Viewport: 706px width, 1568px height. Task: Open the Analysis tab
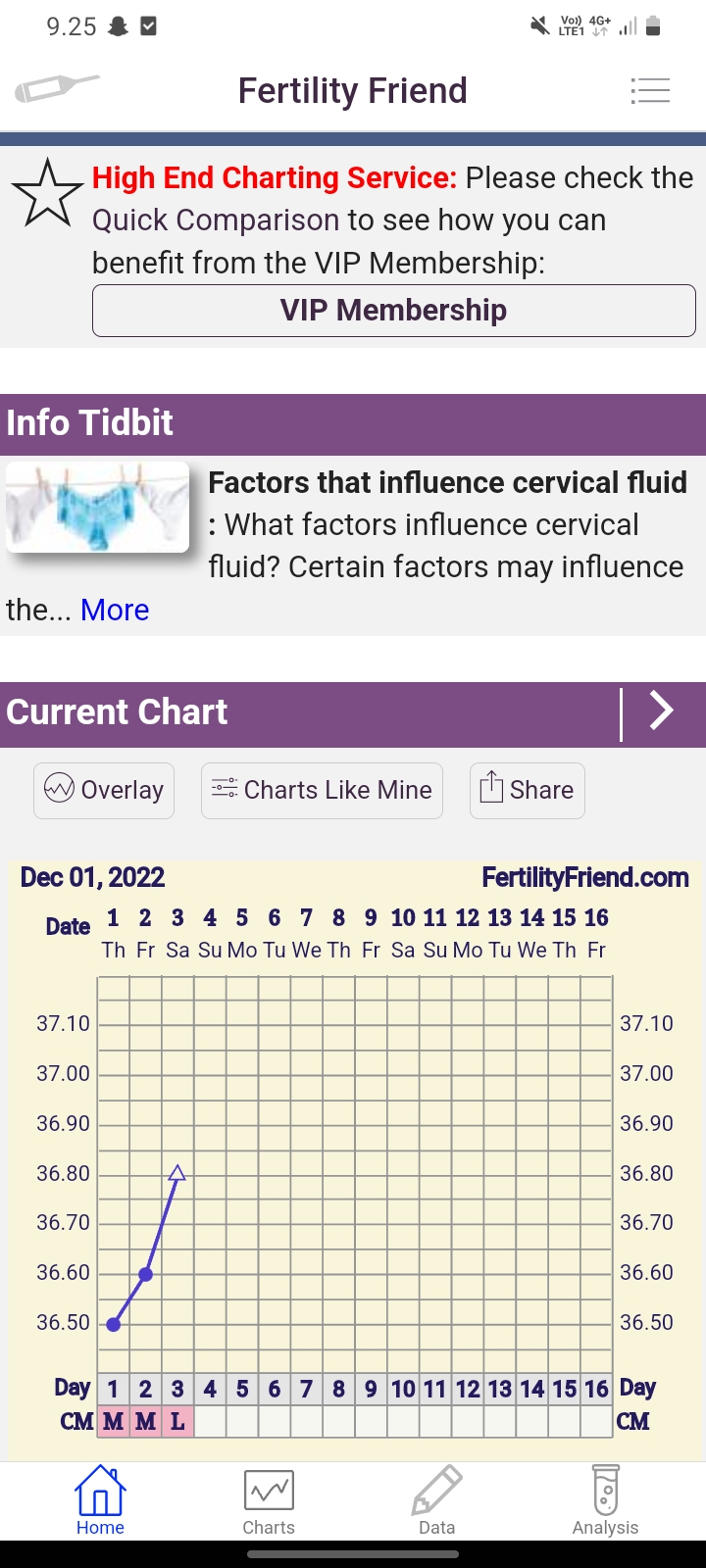coord(605,1499)
